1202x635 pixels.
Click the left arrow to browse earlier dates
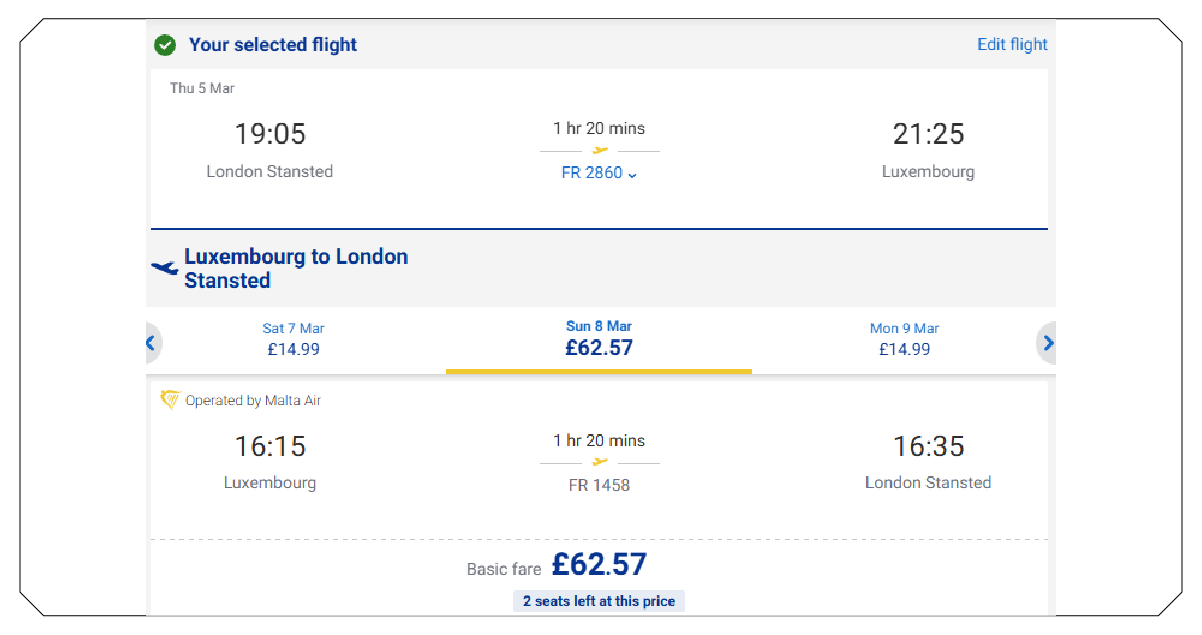click(151, 343)
